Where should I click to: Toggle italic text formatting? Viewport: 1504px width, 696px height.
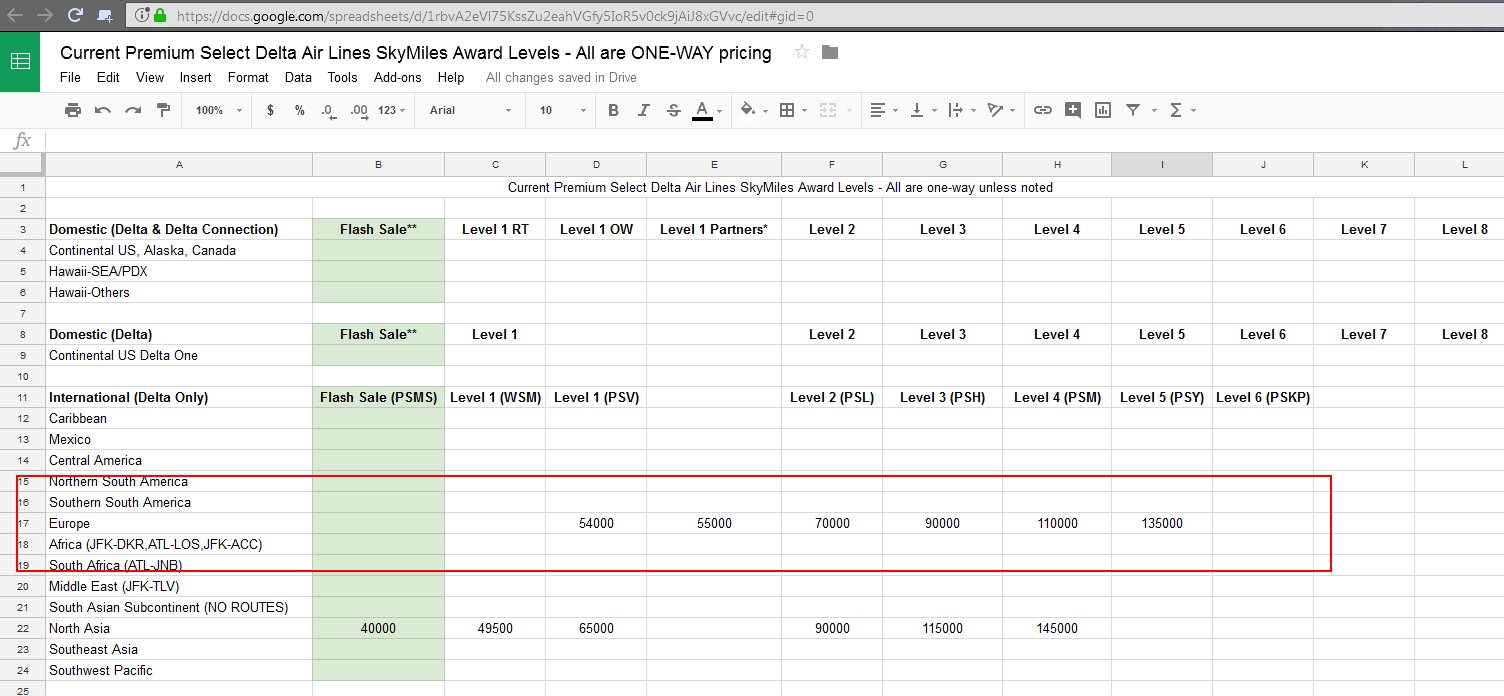tap(644, 110)
